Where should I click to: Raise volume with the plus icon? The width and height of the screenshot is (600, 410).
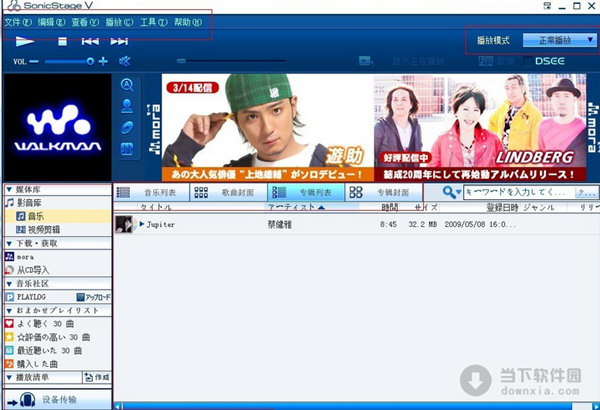tap(103, 61)
